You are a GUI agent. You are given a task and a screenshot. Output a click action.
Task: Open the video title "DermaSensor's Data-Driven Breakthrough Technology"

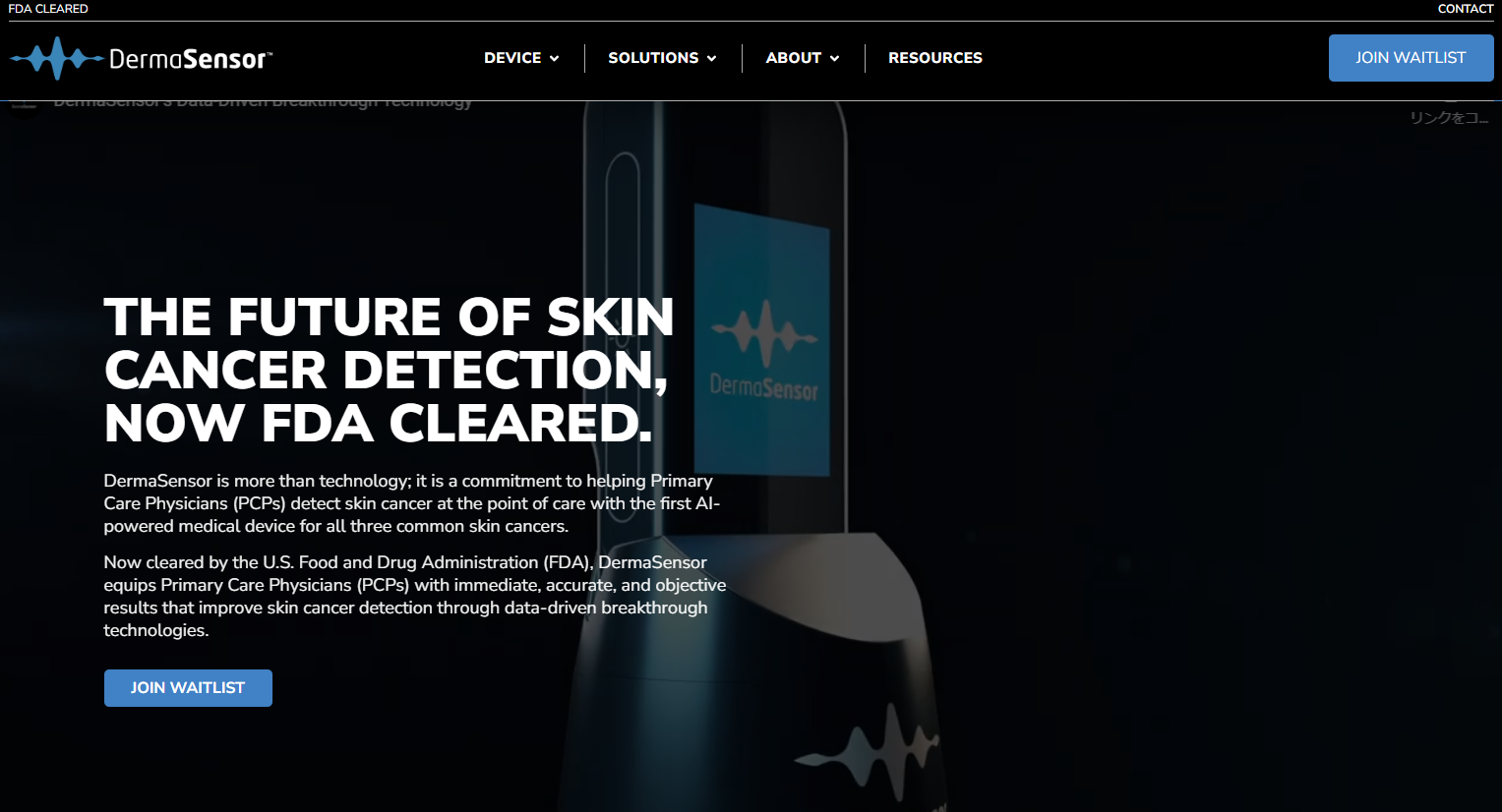263,102
